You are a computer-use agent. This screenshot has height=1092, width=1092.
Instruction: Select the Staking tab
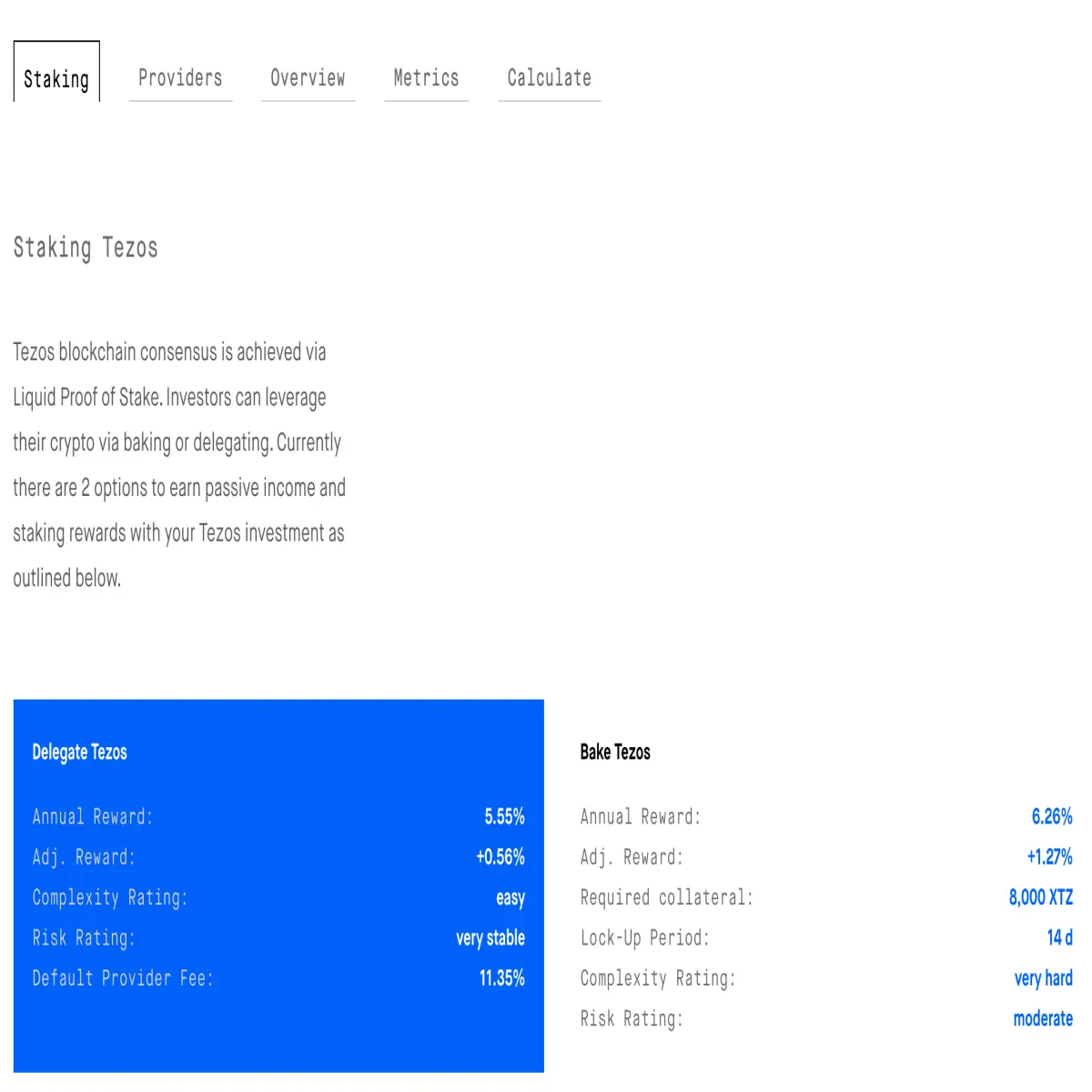click(56, 73)
